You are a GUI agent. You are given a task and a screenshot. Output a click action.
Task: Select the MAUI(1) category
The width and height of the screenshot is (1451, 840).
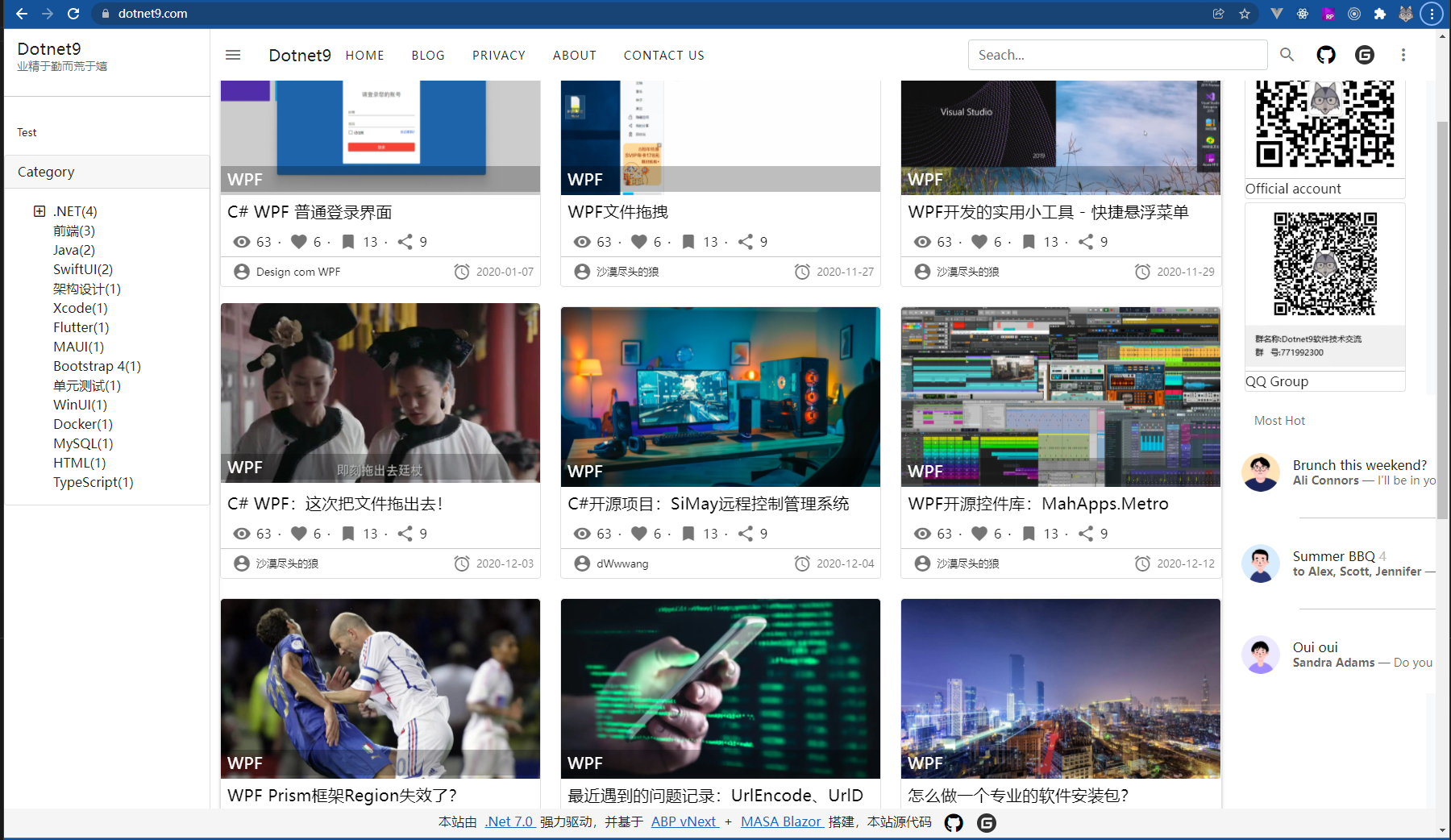point(79,347)
